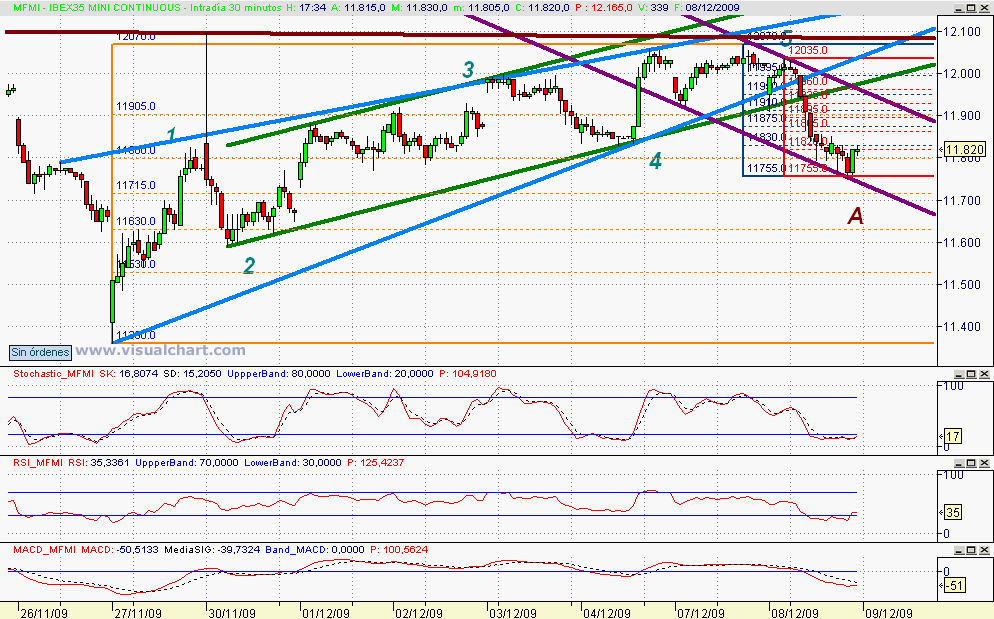994x619 pixels.
Task: Click the 'Sin órdenes' button
Action: (41, 352)
